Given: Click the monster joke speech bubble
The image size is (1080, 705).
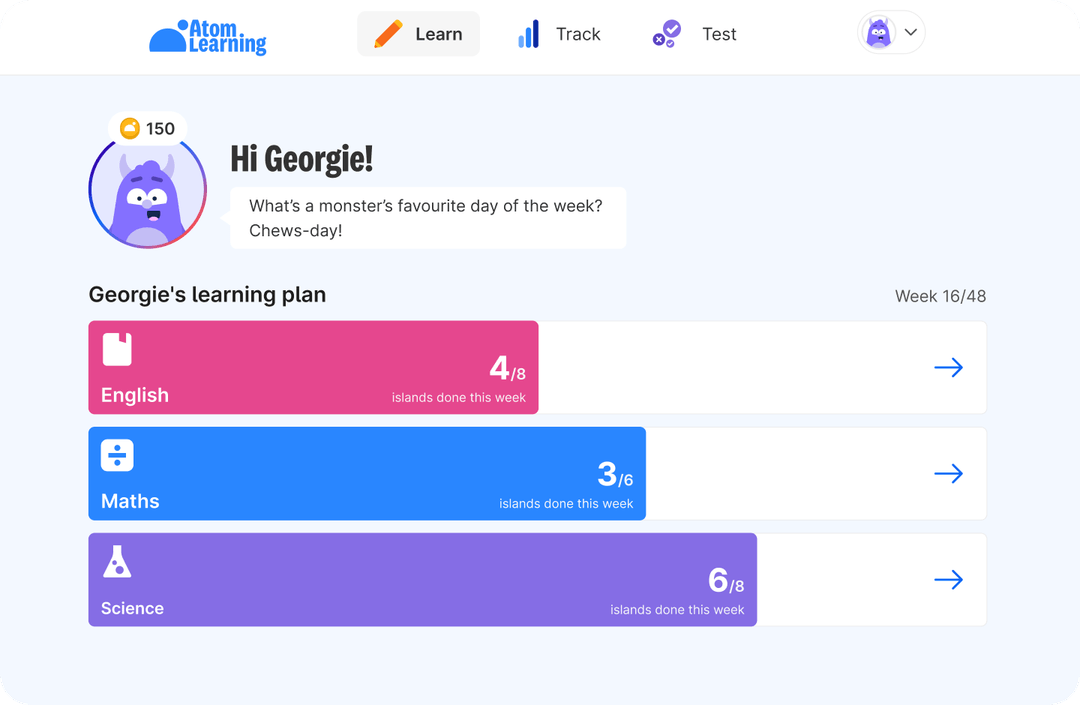Looking at the screenshot, I should pyautogui.click(x=428, y=217).
